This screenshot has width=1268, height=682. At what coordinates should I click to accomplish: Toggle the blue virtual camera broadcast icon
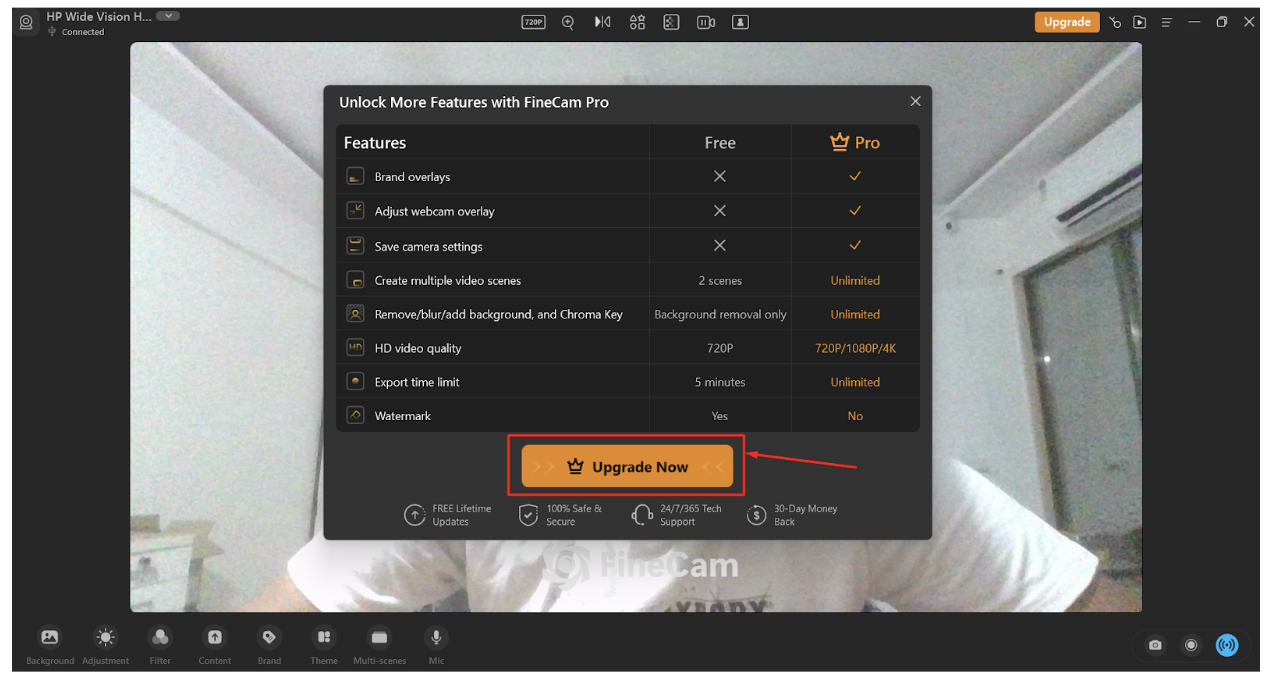(x=1226, y=645)
